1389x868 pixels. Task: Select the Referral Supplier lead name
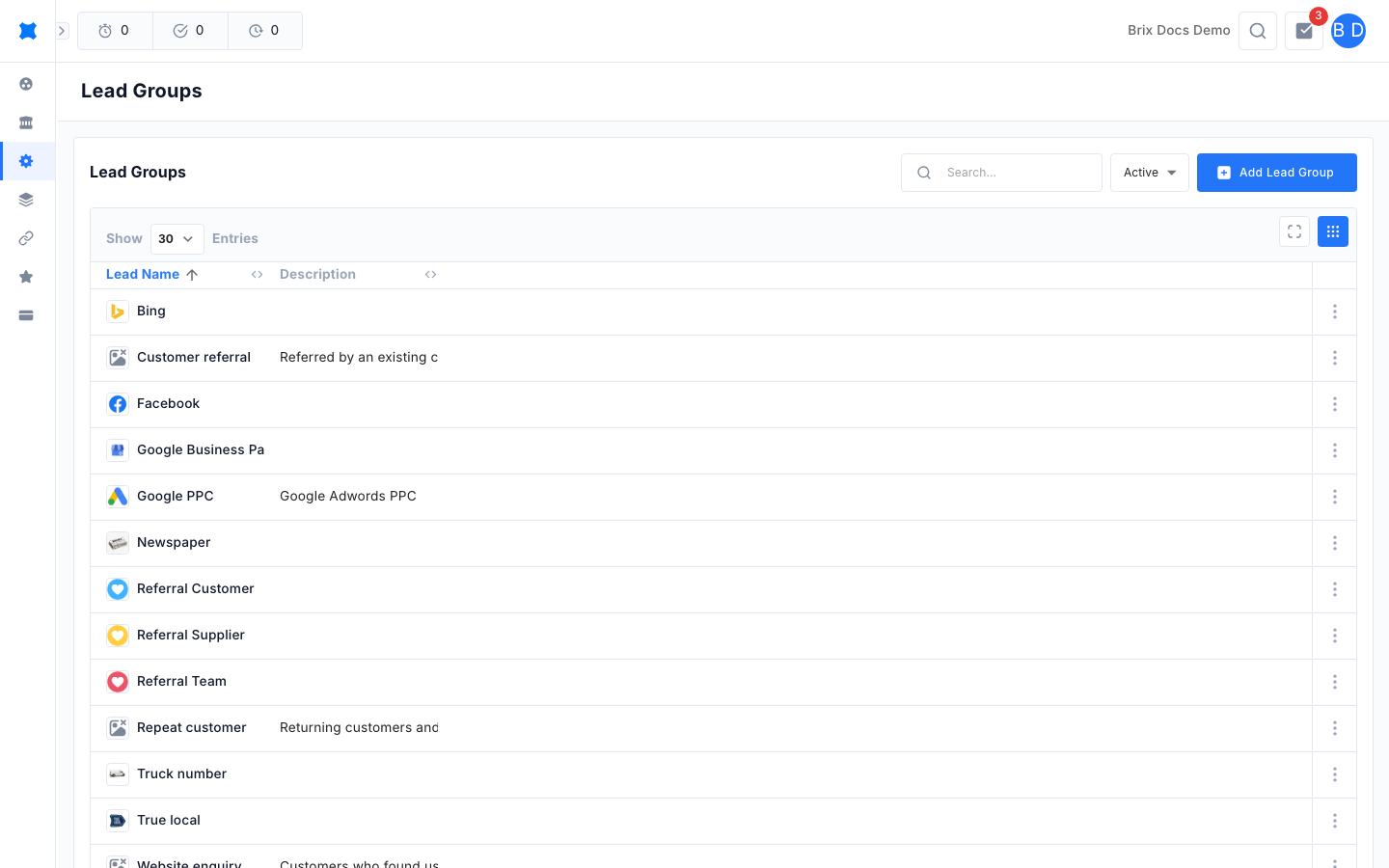[x=191, y=635]
